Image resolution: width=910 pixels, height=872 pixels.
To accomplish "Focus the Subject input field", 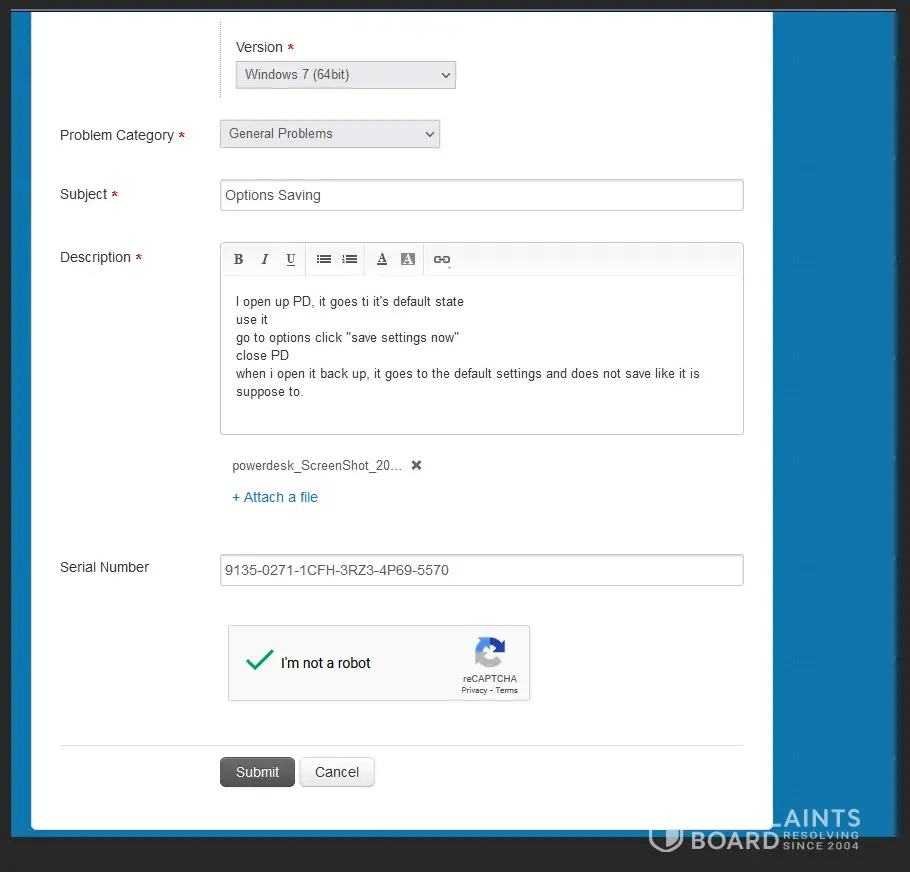I will 481,195.
